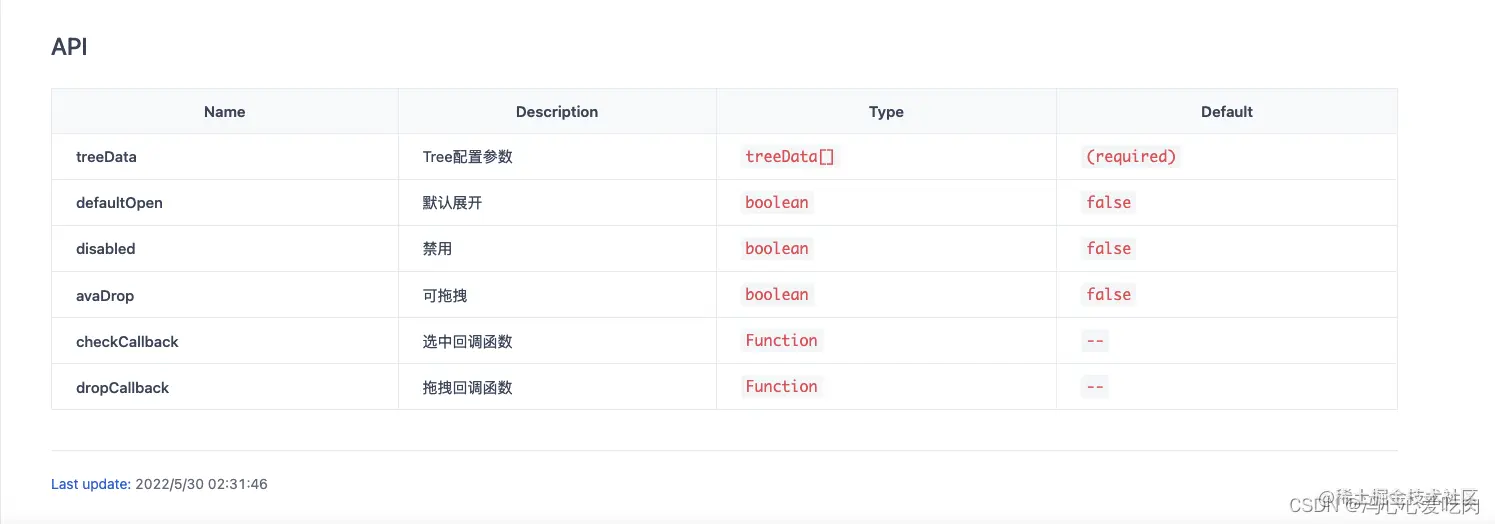Click boolean type in avaDrop row
This screenshot has height=524, width=1495.
coord(777,295)
